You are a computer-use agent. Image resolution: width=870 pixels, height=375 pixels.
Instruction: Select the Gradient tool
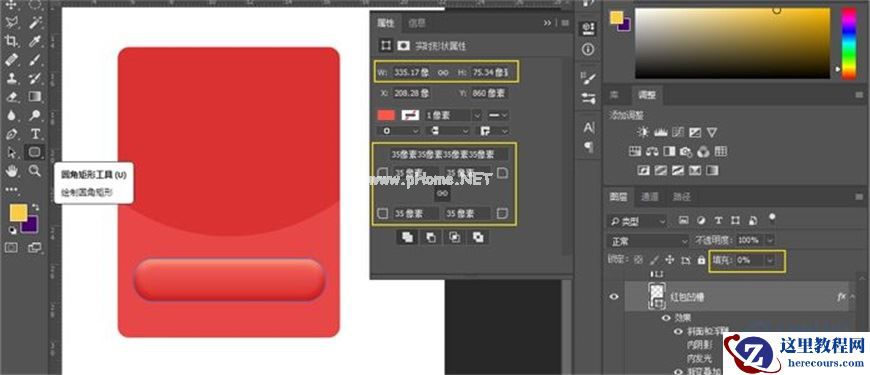pyautogui.click(x=35, y=97)
